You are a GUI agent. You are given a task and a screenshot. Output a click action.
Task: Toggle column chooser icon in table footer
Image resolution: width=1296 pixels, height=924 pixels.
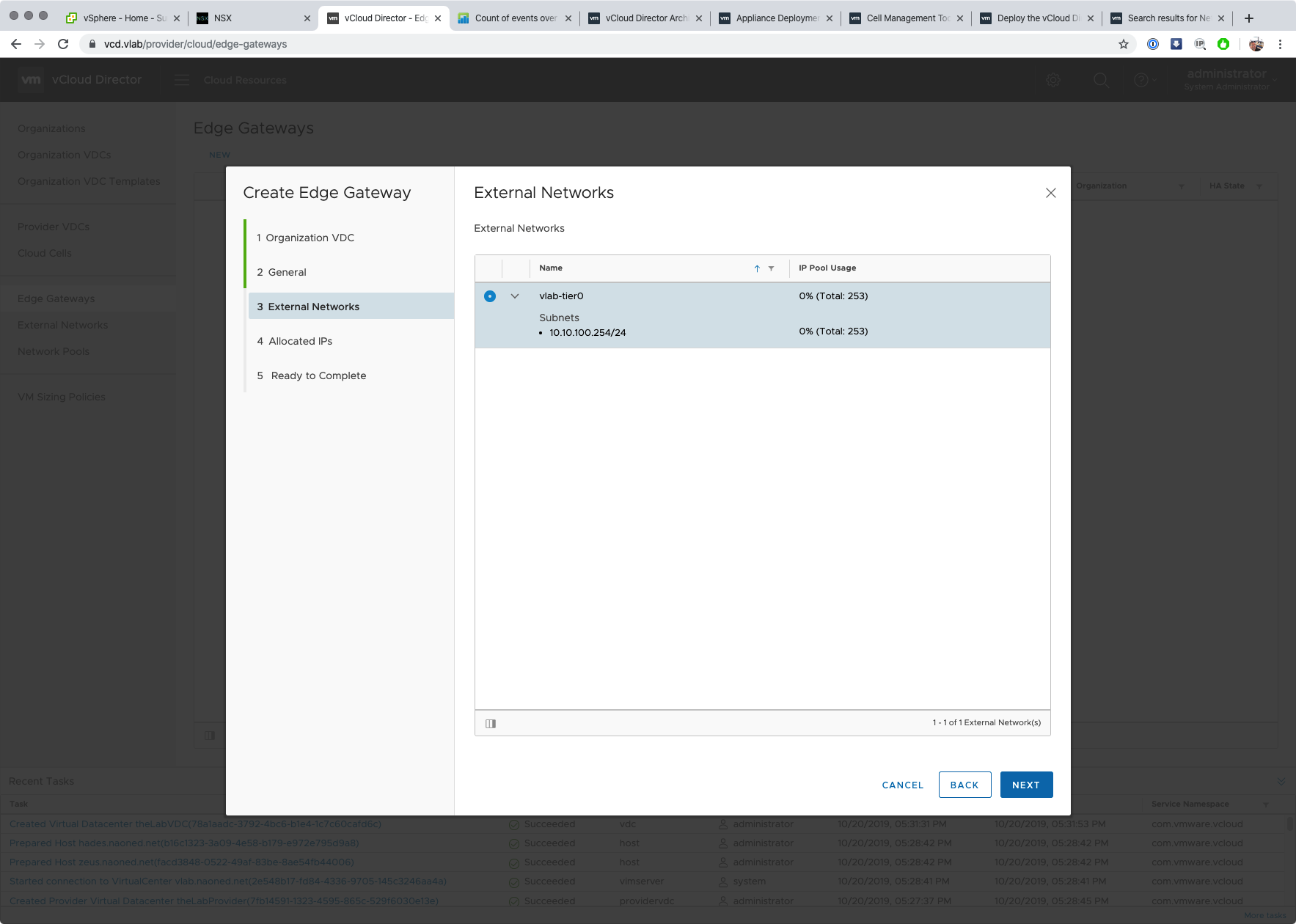[491, 724]
